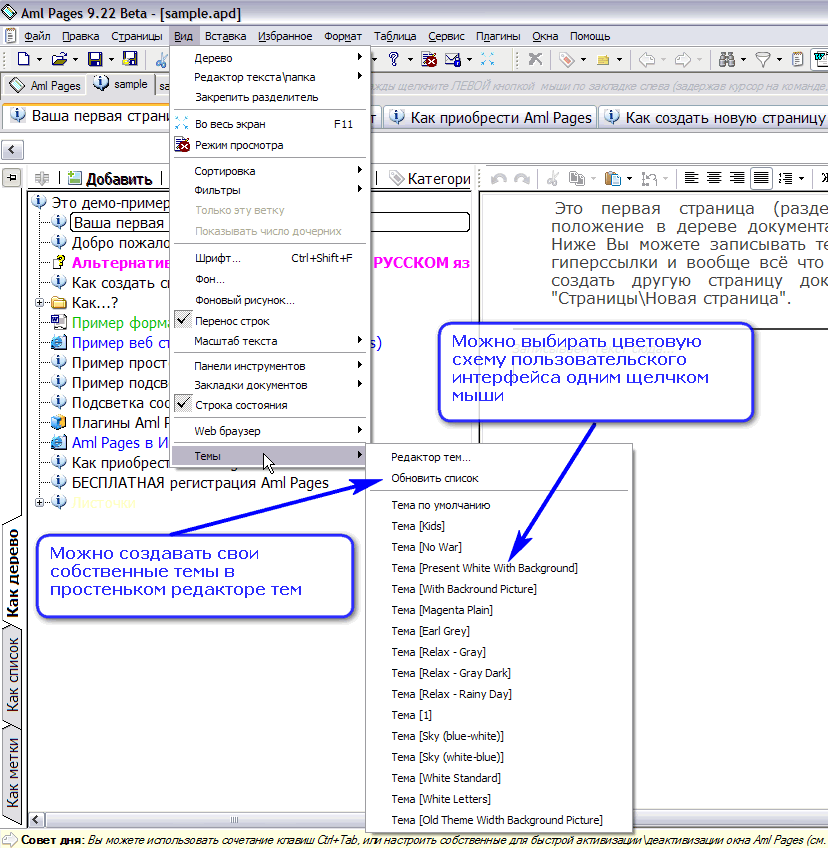The width and height of the screenshot is (828, 848).
Task: Open the 'Дерево' submenu
Action: click(270, 58)
